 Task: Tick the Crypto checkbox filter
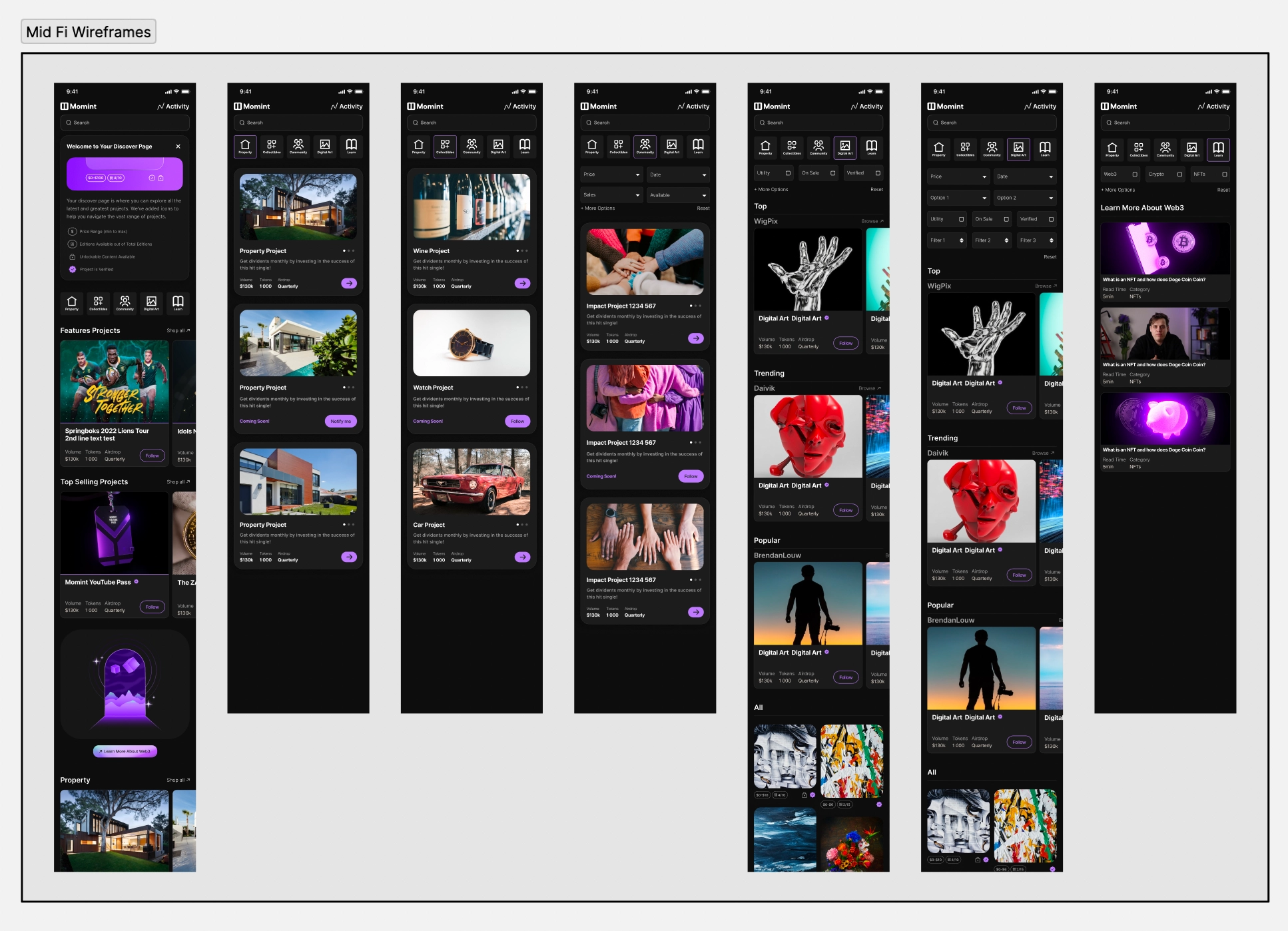(1179, 174)
